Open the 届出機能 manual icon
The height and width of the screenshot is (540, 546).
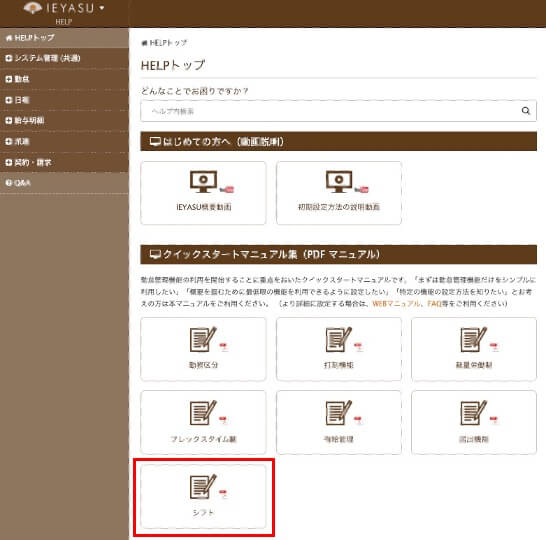coord(474,413)
